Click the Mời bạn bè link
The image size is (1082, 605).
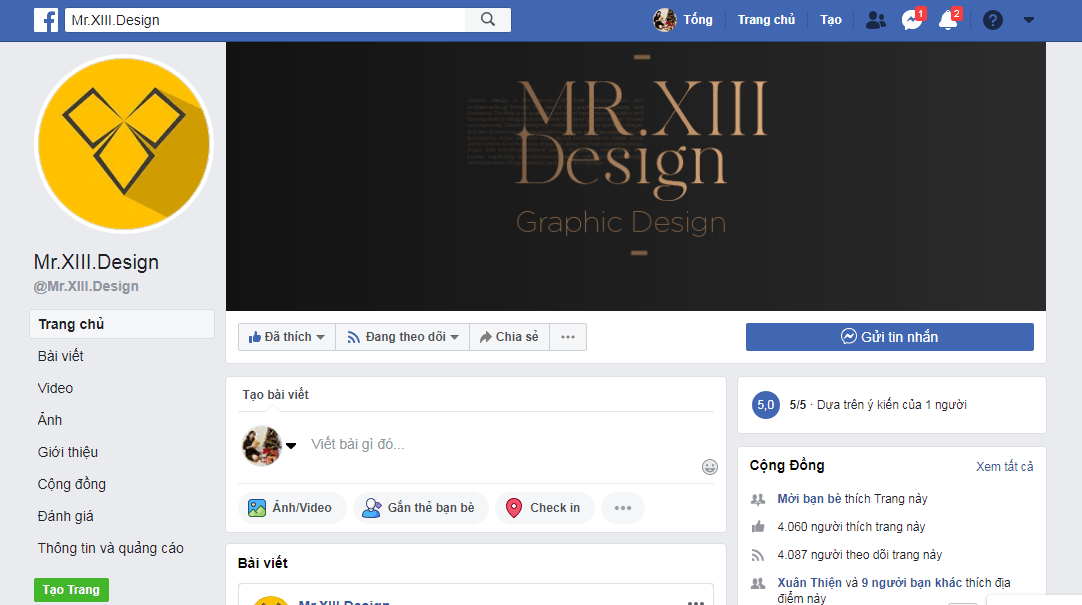click(x=809, y=499)
